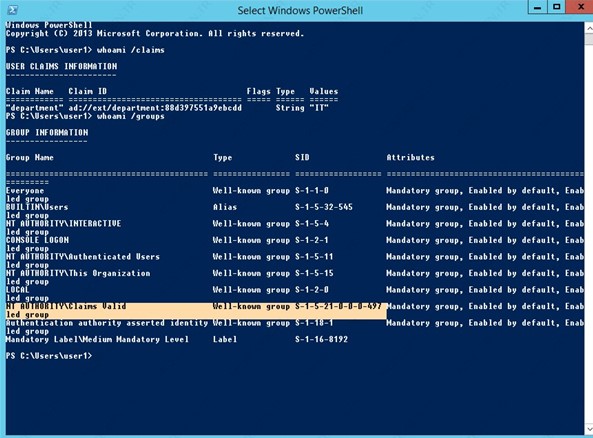Click the scrollbar up arrow
The width and height of the screenshot is (593, 438).
click(x=589, y=28)
